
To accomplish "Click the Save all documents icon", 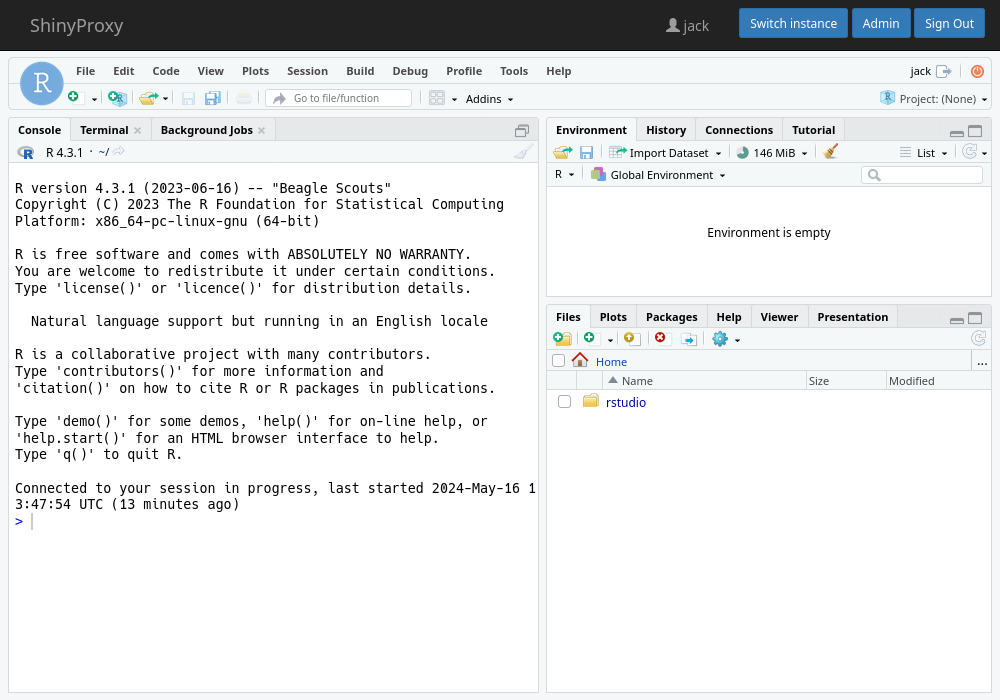I will point(212,98).
